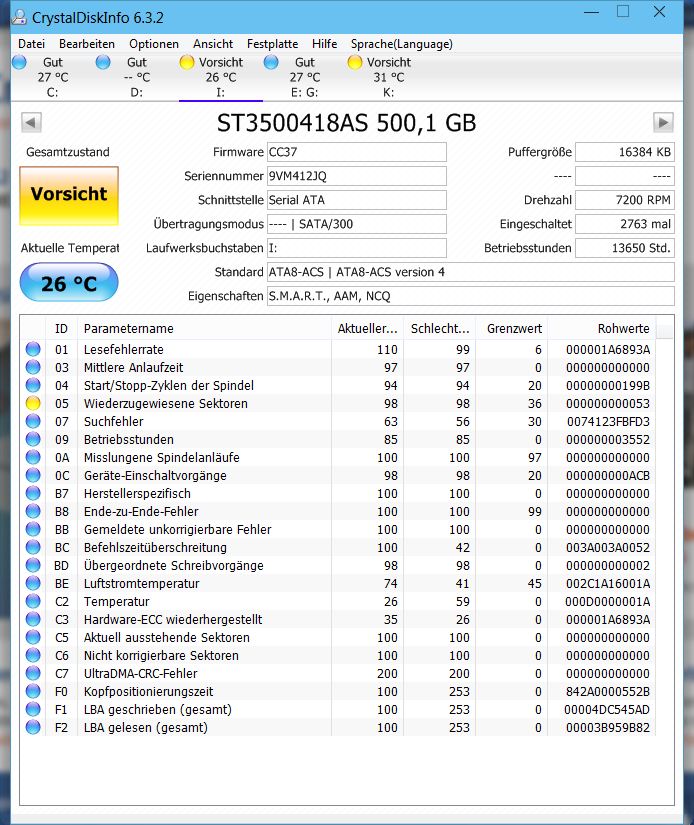Viewport: 694px width, 825px height.
Task: Open the Festplatte menu
Action: point(272,44)
